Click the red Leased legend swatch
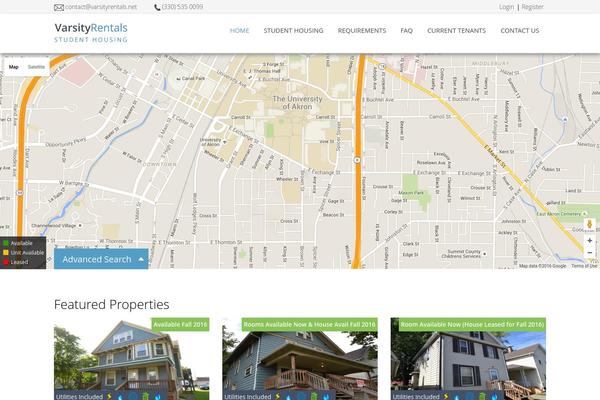 (6, 262)
